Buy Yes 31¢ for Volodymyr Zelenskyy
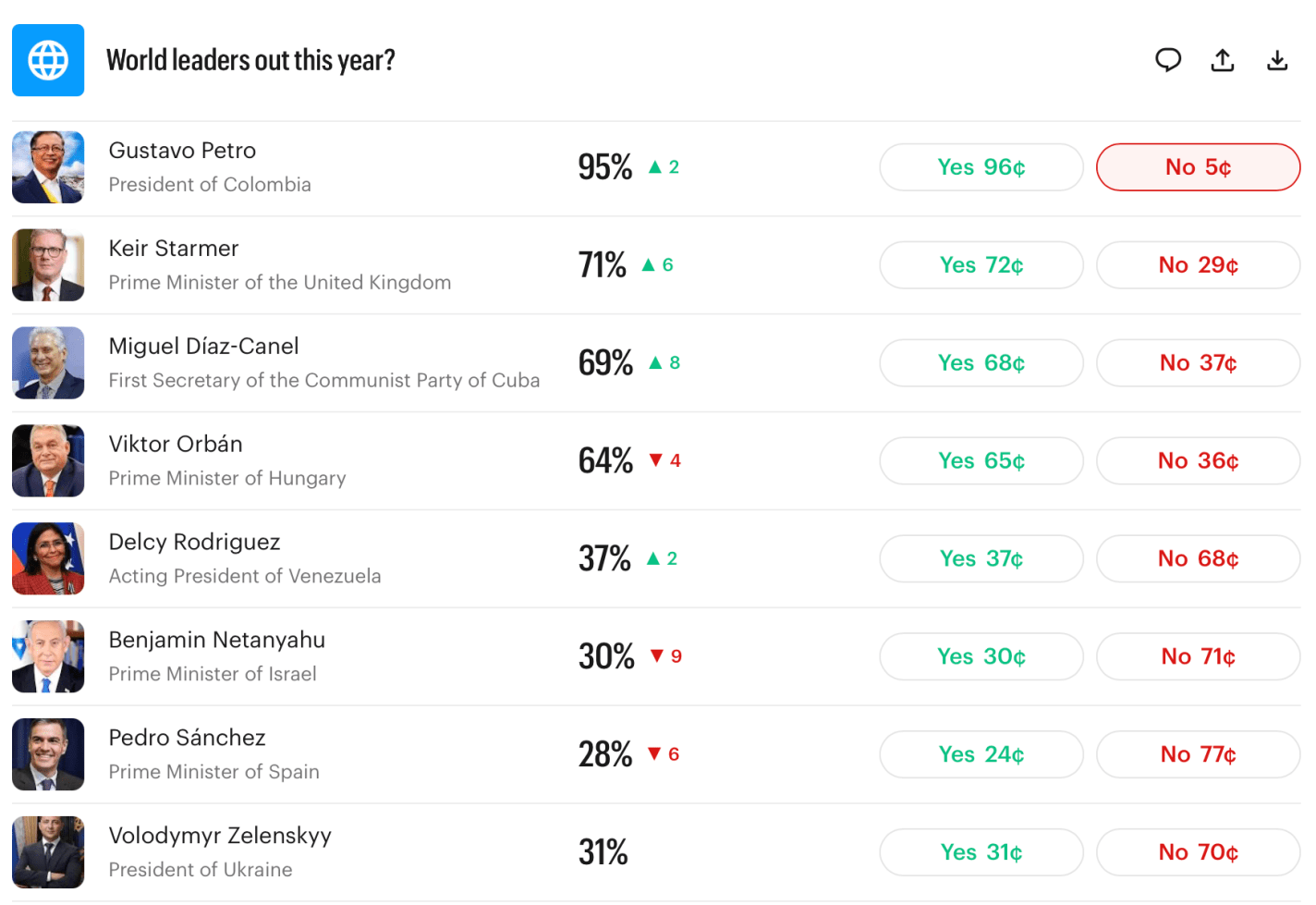 (x=981, y=852)
